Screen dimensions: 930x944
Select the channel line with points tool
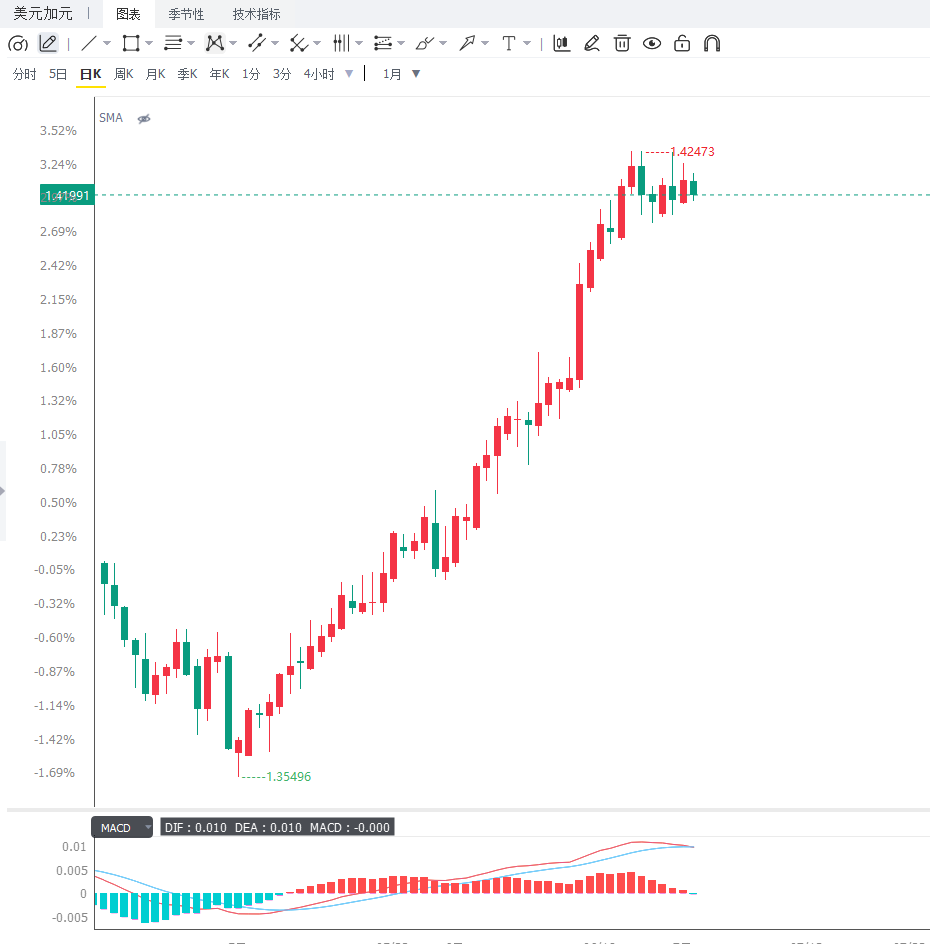tap(257, 43)
